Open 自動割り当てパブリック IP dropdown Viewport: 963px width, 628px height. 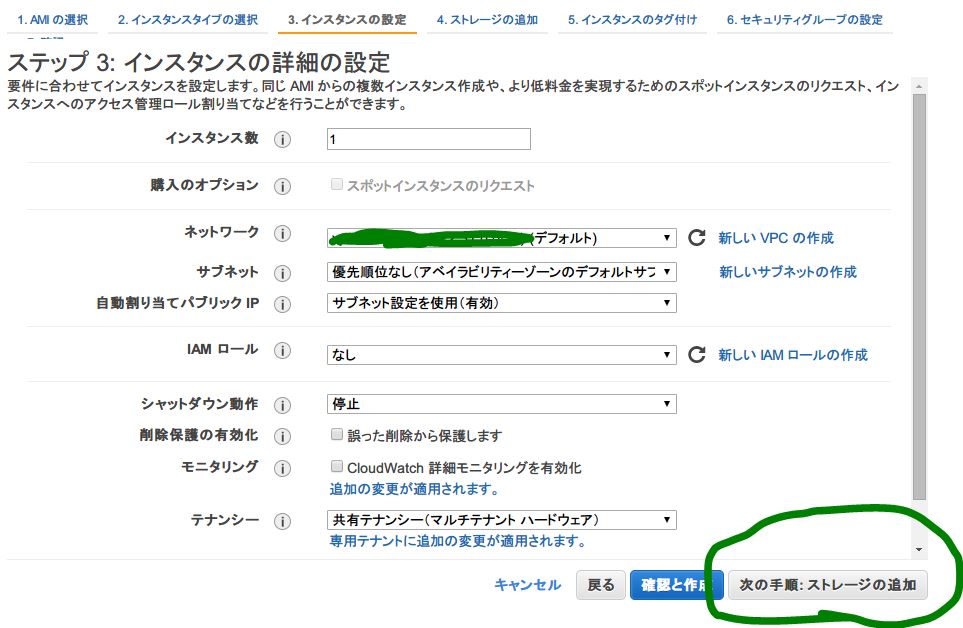pyautogui.click(x=502, y=303)
